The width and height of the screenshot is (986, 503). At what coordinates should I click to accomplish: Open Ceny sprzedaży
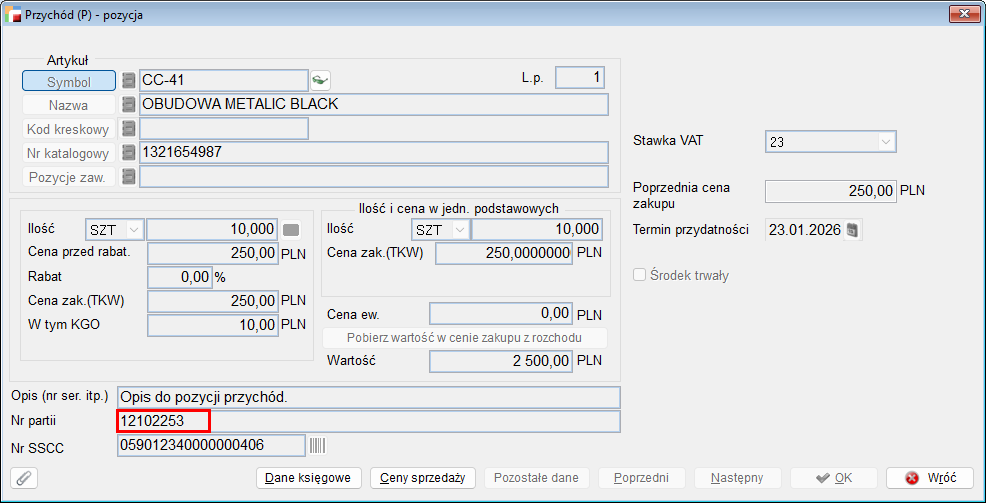422,478
